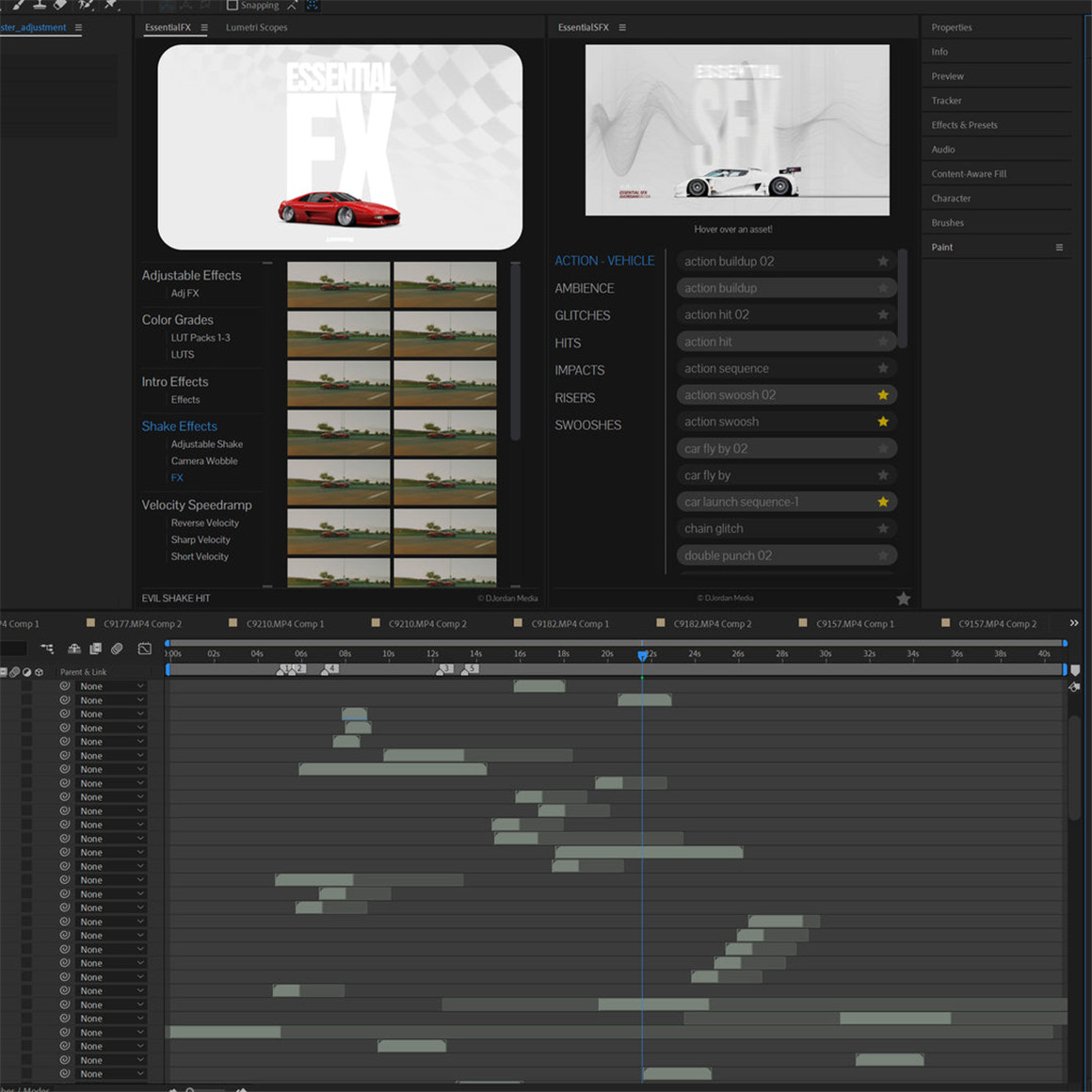Open the Effects & Presets panel
1092x1092 pixels.
point(964,124)
